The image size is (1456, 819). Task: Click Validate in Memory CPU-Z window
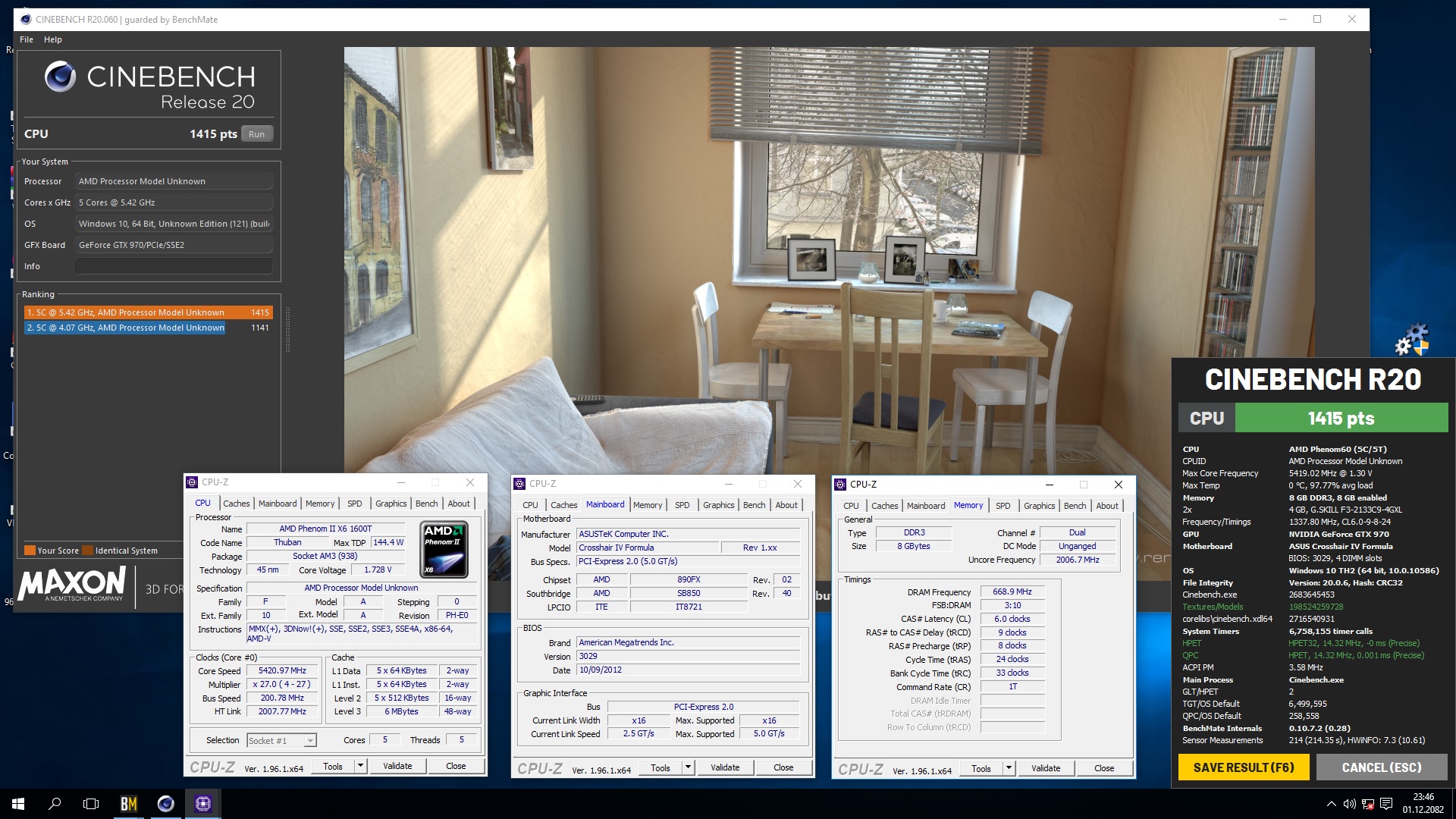point(1046,769)
